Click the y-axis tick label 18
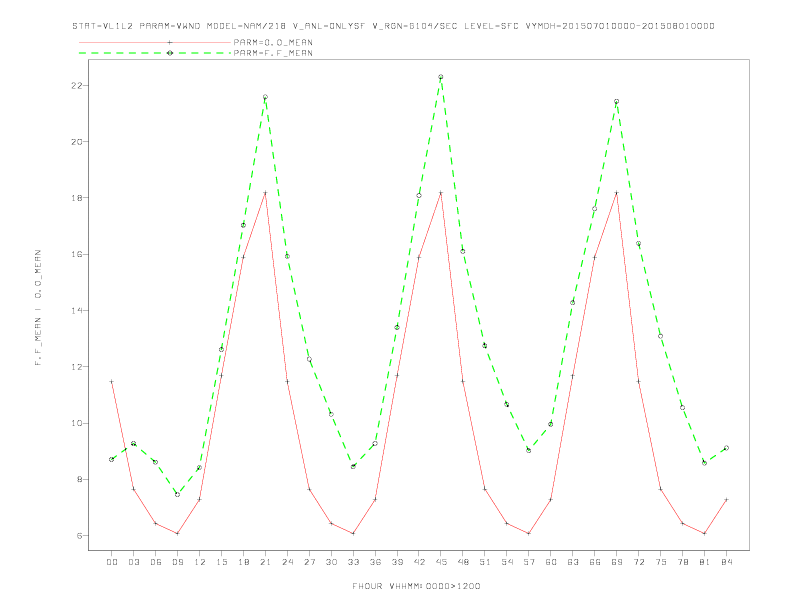792x612 pixels. point(77,198)
